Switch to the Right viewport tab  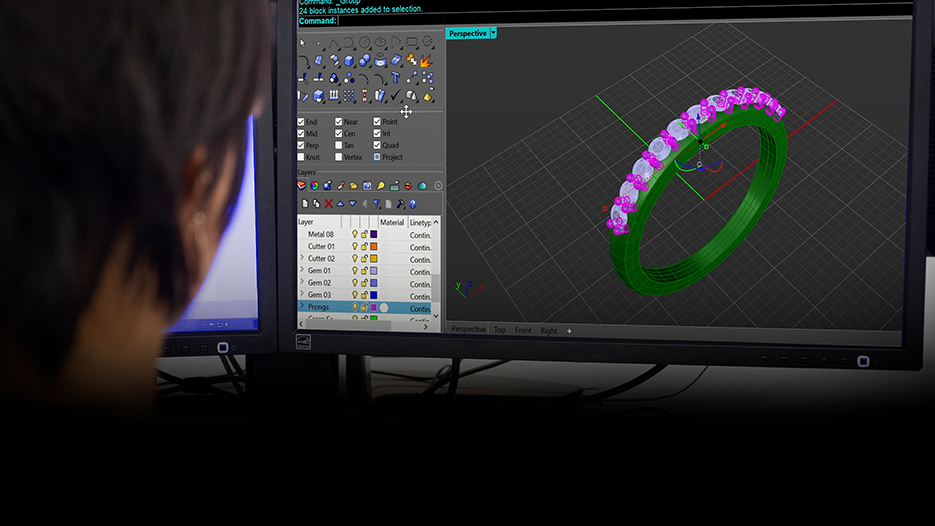pyautogui.click(x=549, y=330)
